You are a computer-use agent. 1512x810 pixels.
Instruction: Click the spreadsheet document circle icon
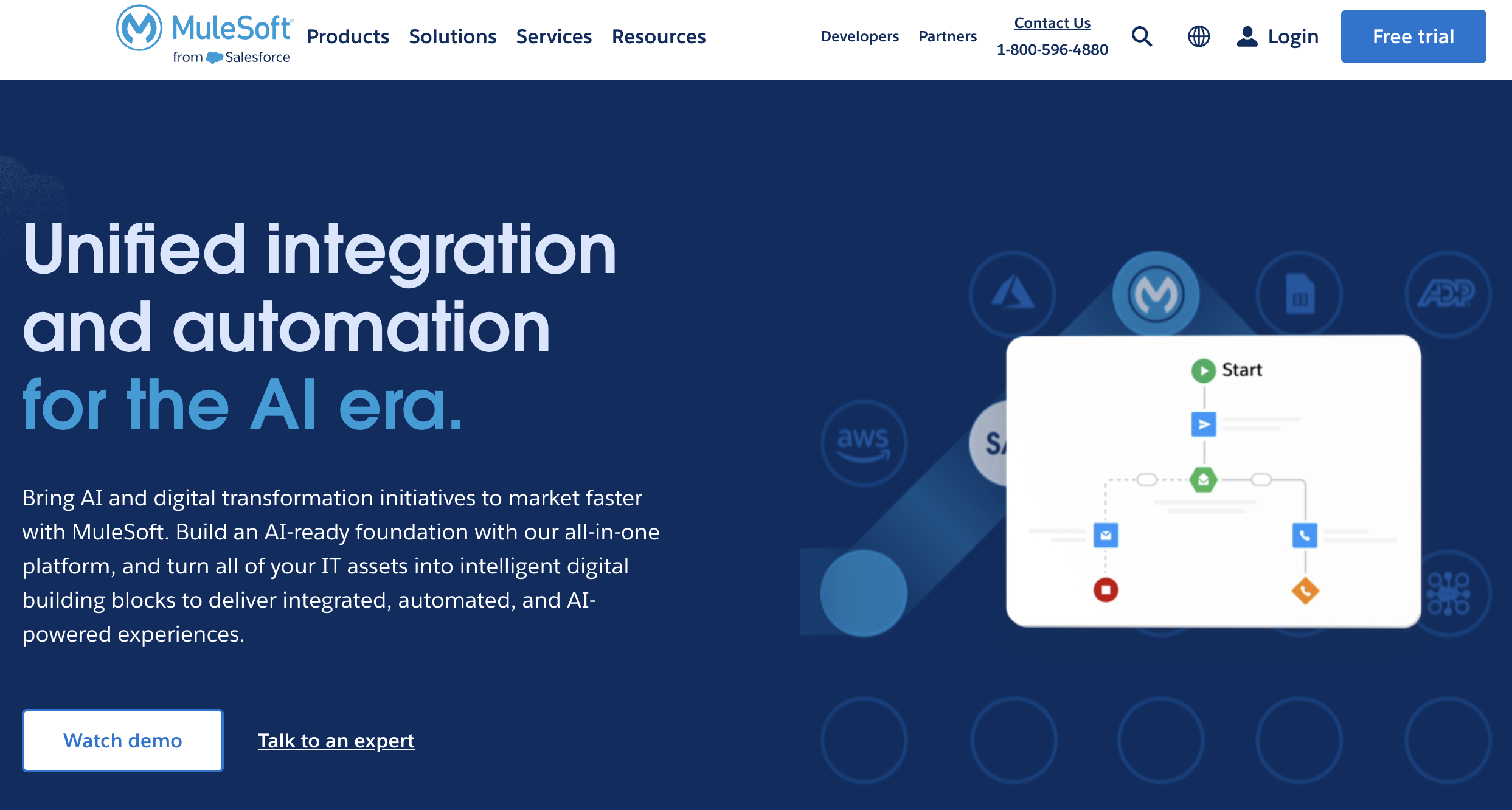tap(1300, 294)
